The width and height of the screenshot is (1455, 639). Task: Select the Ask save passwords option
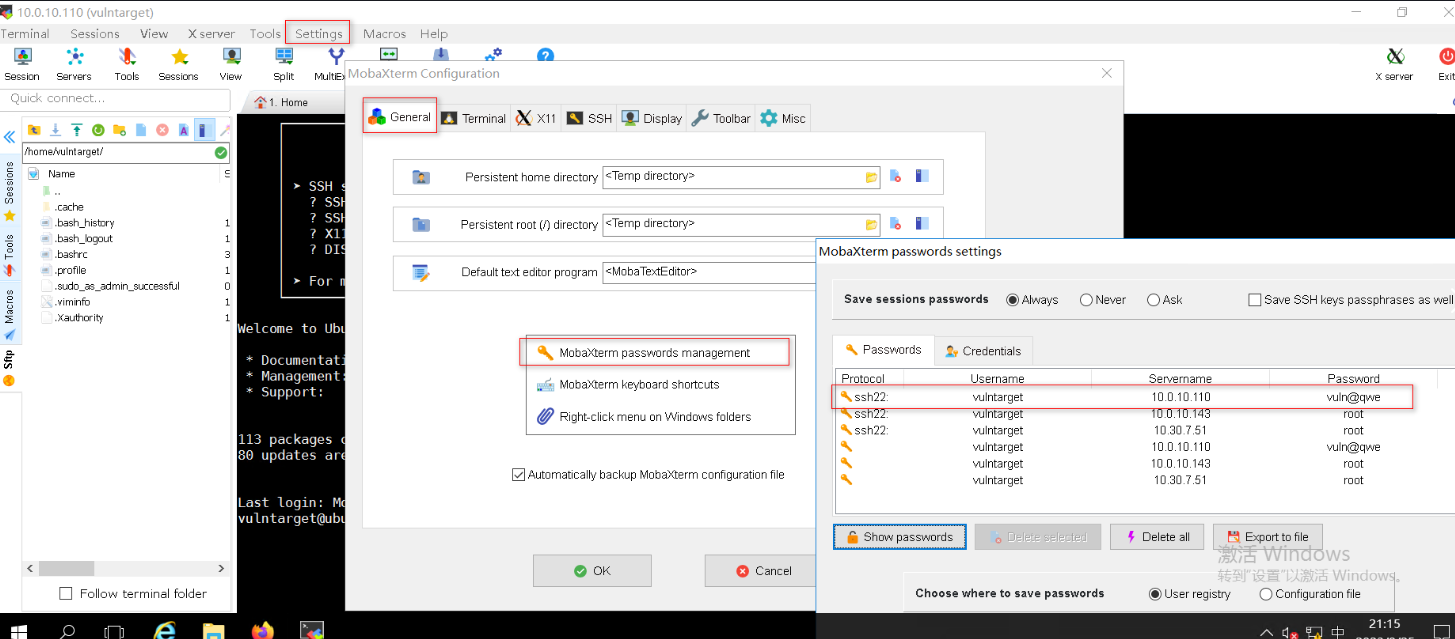click(1165, 300)
